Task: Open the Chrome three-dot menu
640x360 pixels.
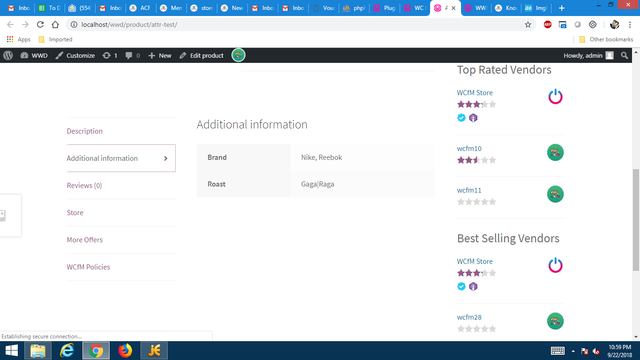Action: [x=630, y=24]
